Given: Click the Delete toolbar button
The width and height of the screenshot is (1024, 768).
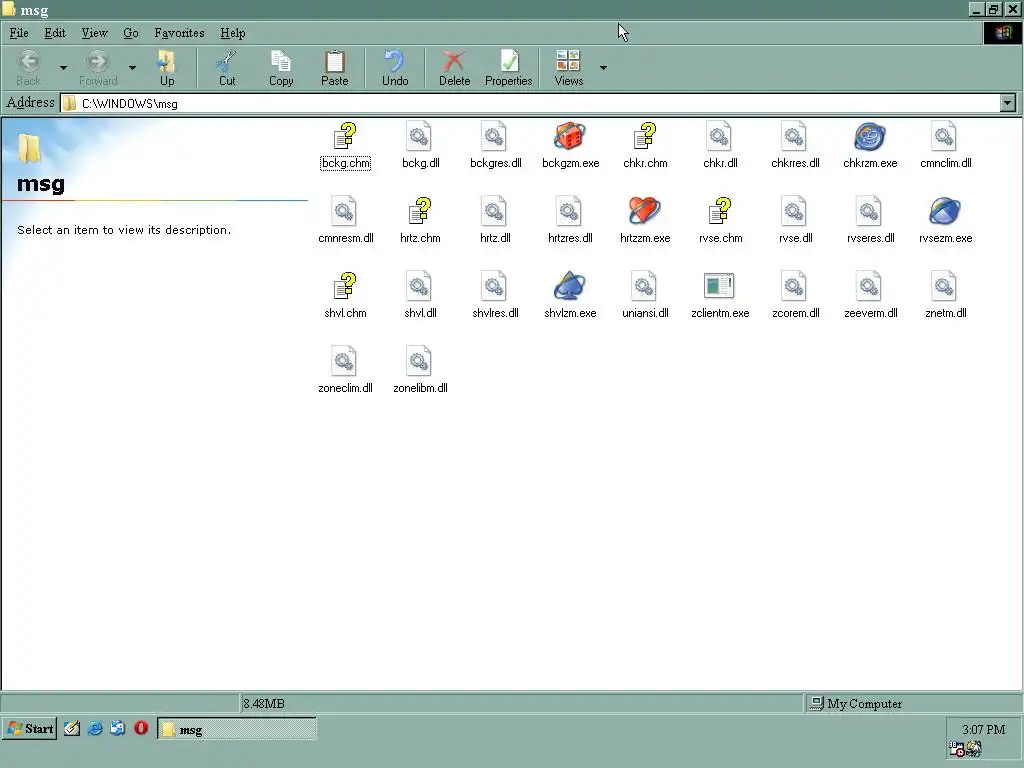Looking at the screenshot, I should [454, 68].
